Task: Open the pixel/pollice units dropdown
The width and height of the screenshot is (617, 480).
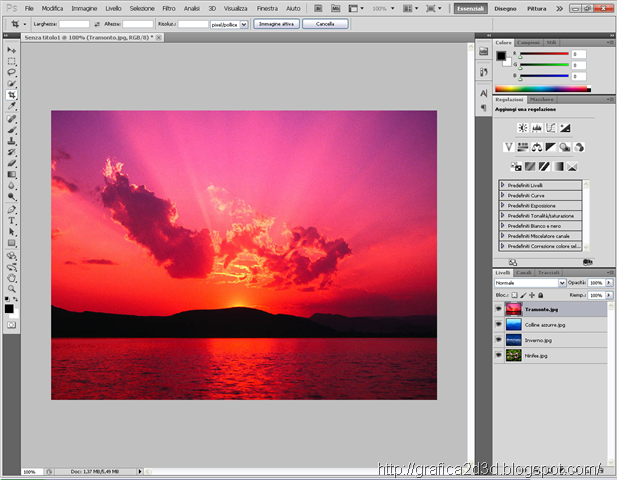Action: click(230, 23)
